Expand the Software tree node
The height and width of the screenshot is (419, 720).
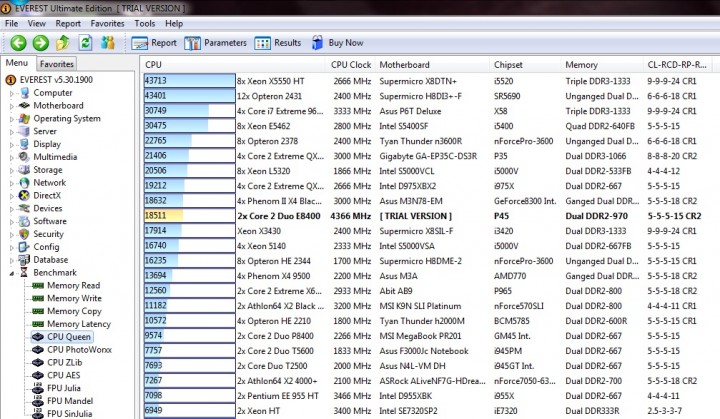pyautogui.click(x=12, y=222)
